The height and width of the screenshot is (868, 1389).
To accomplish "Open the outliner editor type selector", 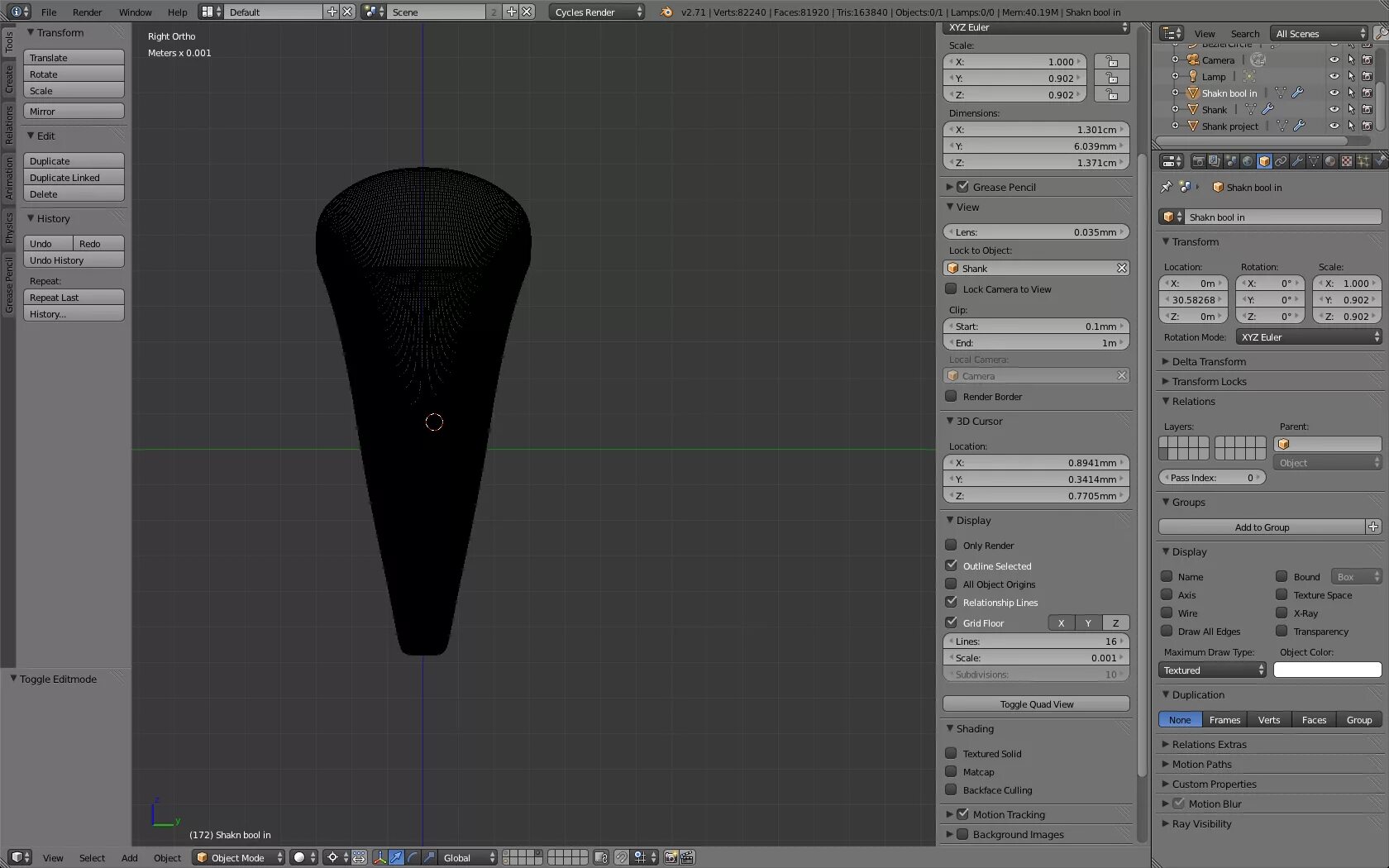I will [1172, 33].
